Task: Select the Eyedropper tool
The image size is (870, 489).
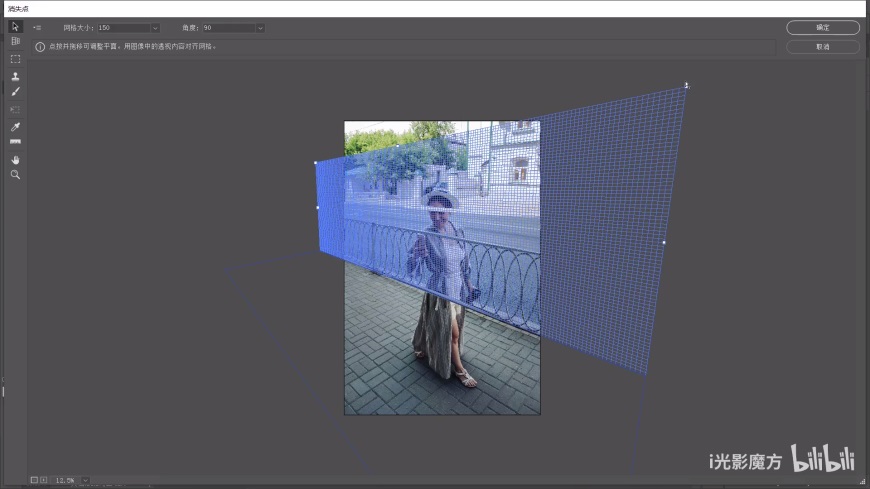Action: [x=15, y=127]
